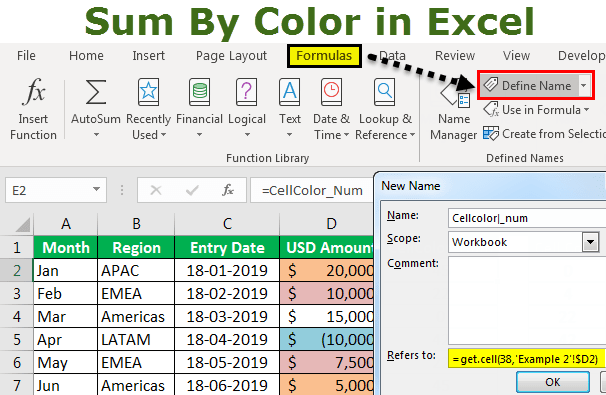
Task: Switch to the Insert tab
Action: click(x=148, y=56)
